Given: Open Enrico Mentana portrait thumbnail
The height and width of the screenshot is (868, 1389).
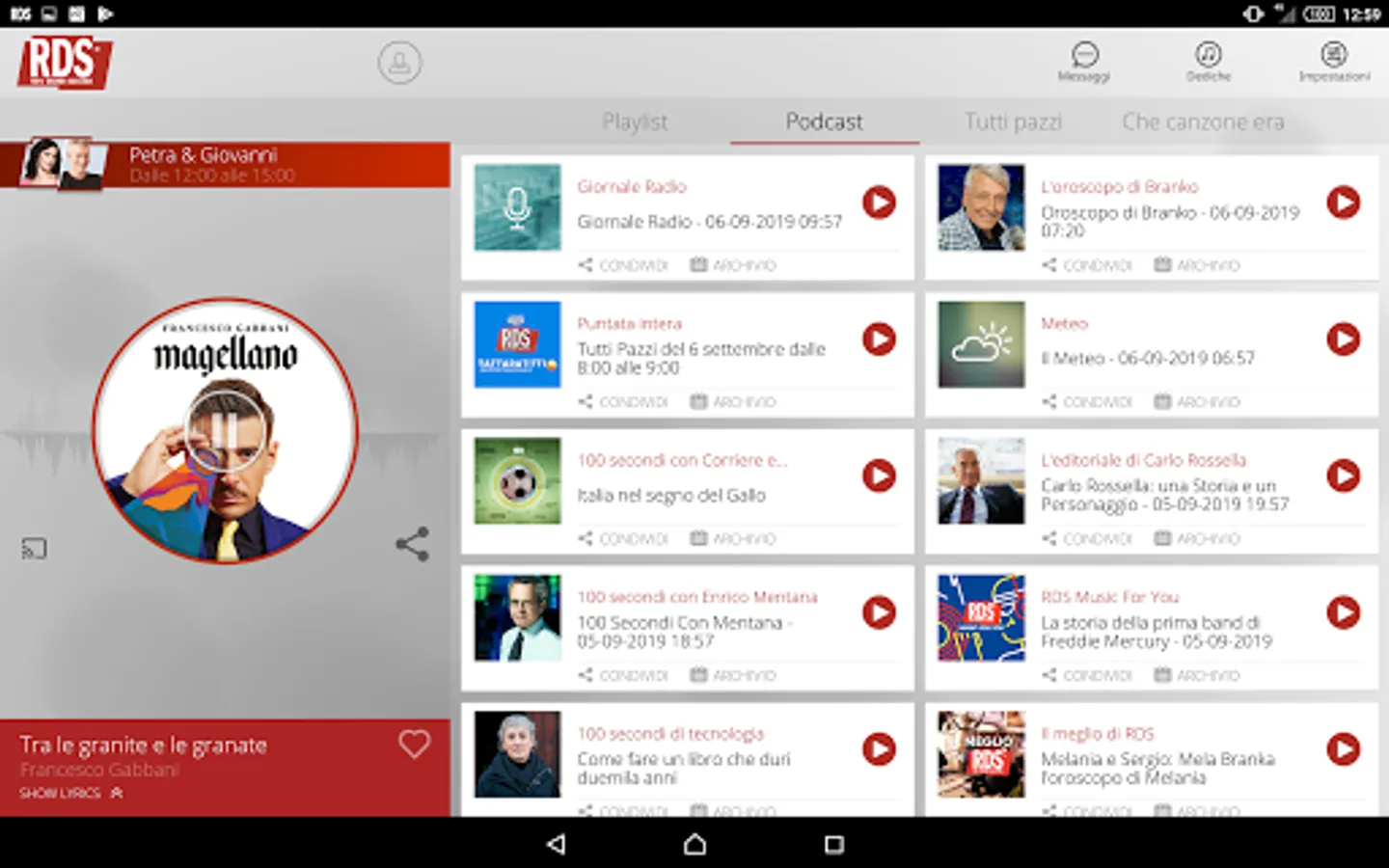Looking at the screenshot, I should [x=517, y=618].
